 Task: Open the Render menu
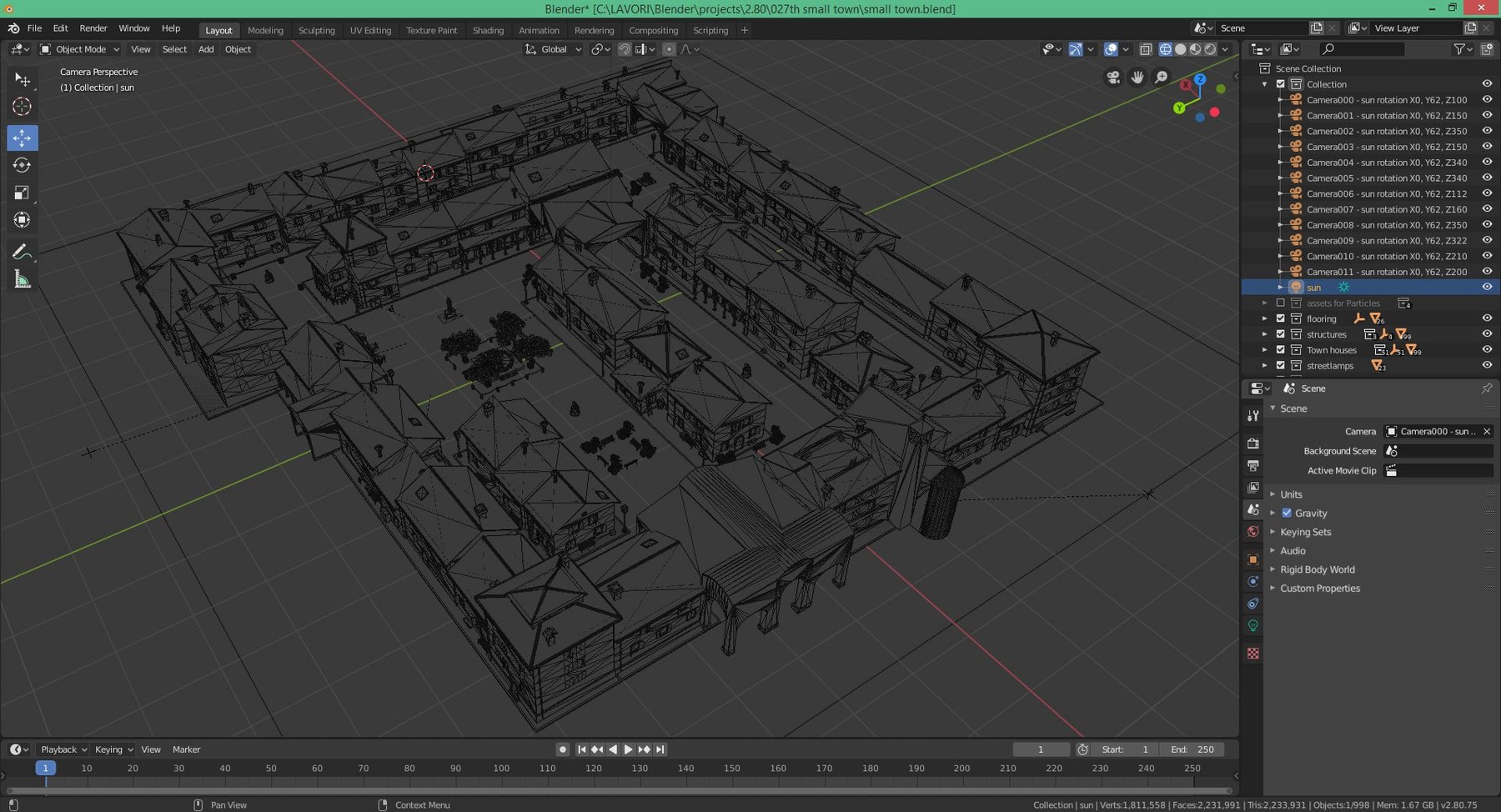pos(93,28)
